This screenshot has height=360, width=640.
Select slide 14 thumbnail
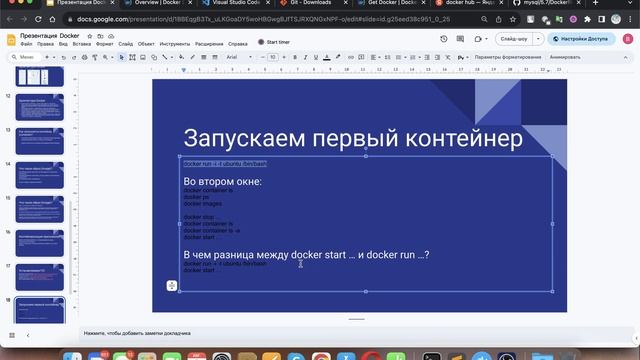pyautogui.click(x=40, y=175)
